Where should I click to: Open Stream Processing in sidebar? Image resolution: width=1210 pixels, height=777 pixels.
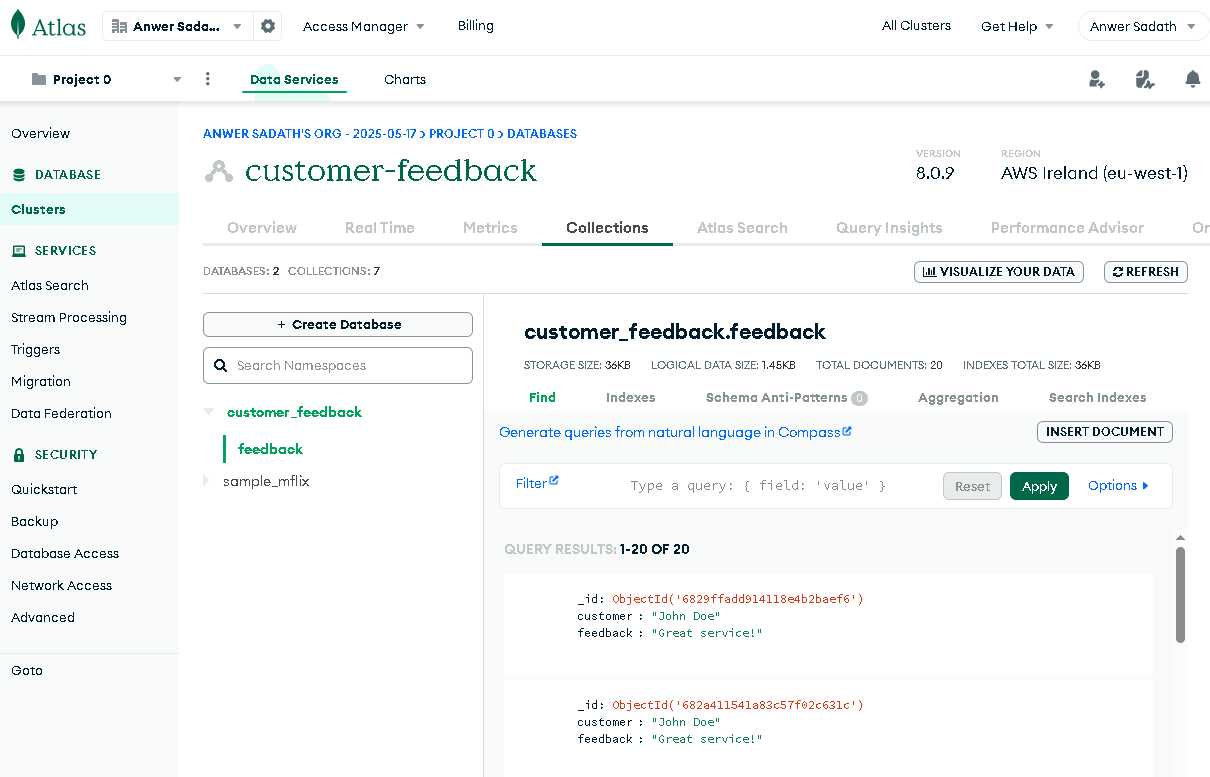pos(69,318)
